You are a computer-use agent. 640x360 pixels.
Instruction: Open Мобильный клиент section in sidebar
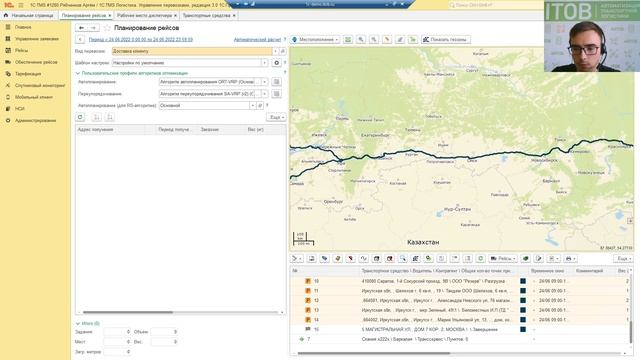[x=34, y=97]
